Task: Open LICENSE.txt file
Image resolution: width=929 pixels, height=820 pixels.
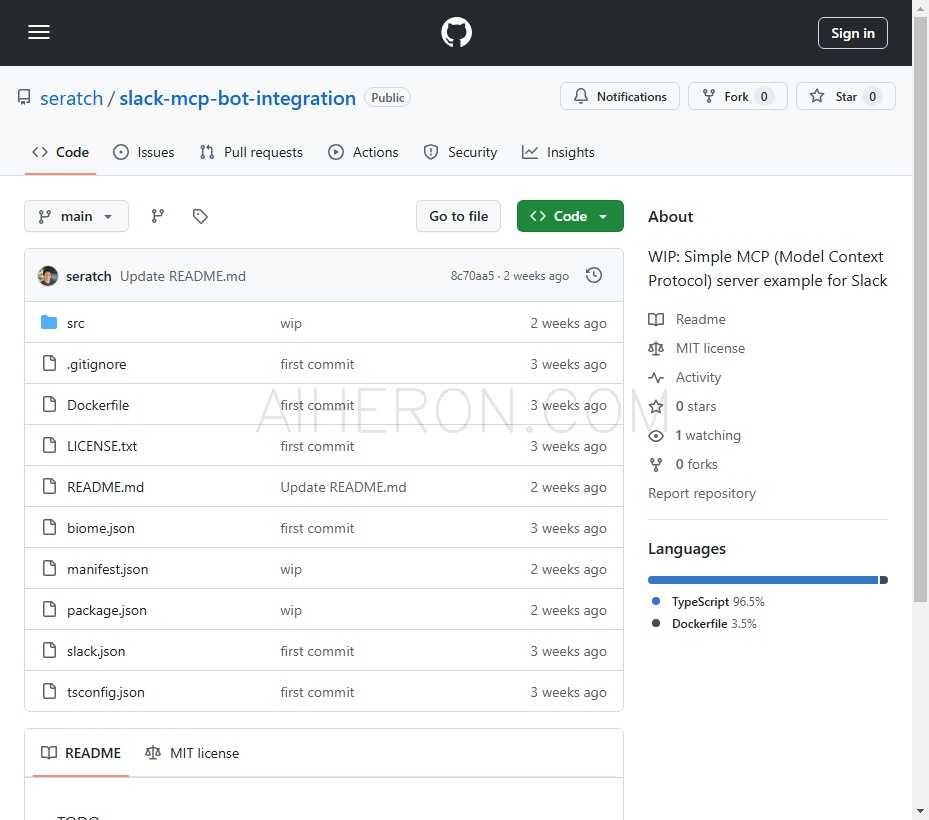Action: [102, 446]
